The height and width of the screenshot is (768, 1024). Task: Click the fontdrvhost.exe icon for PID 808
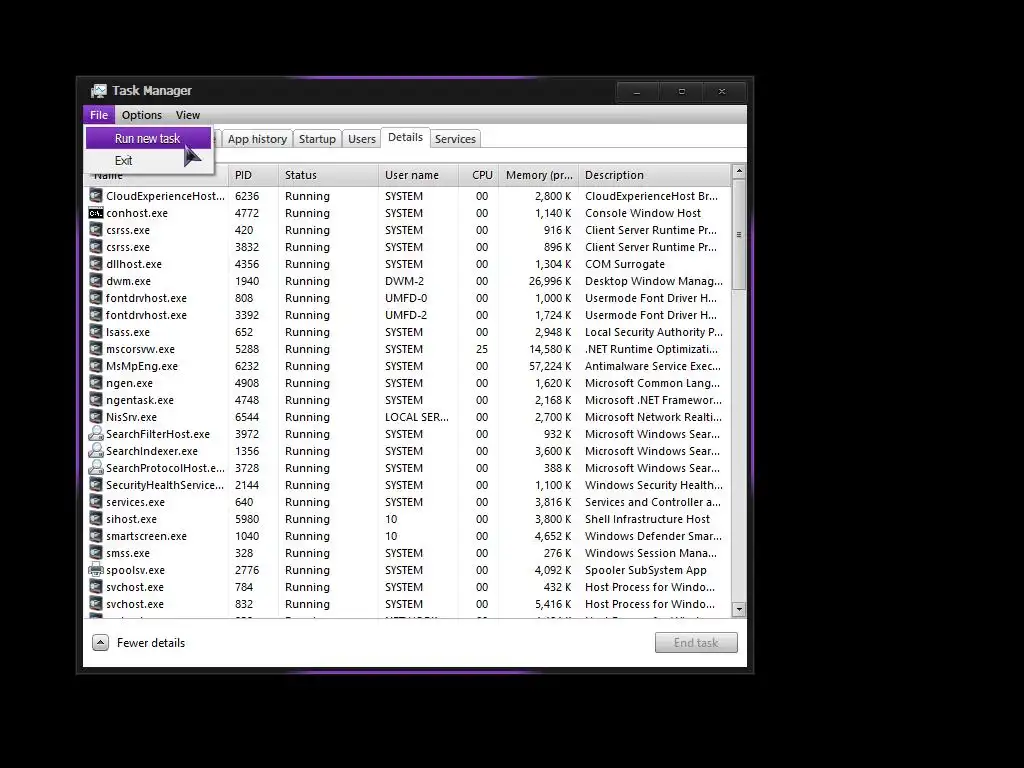(96, 298)
